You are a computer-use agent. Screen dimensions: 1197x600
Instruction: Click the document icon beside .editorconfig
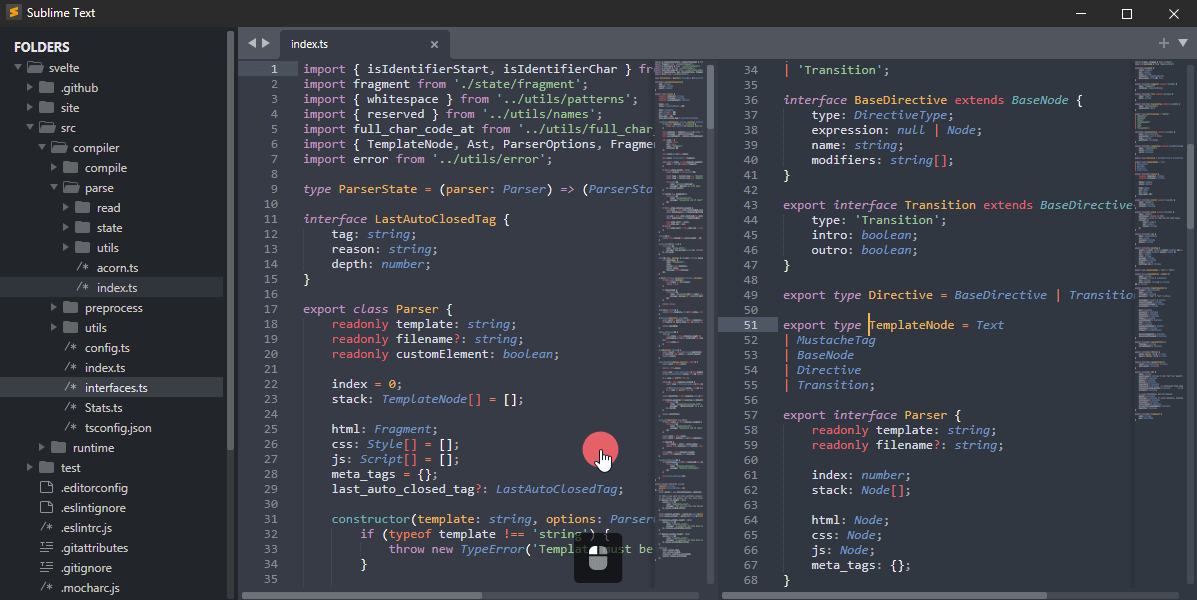click(x=47, y=487)
